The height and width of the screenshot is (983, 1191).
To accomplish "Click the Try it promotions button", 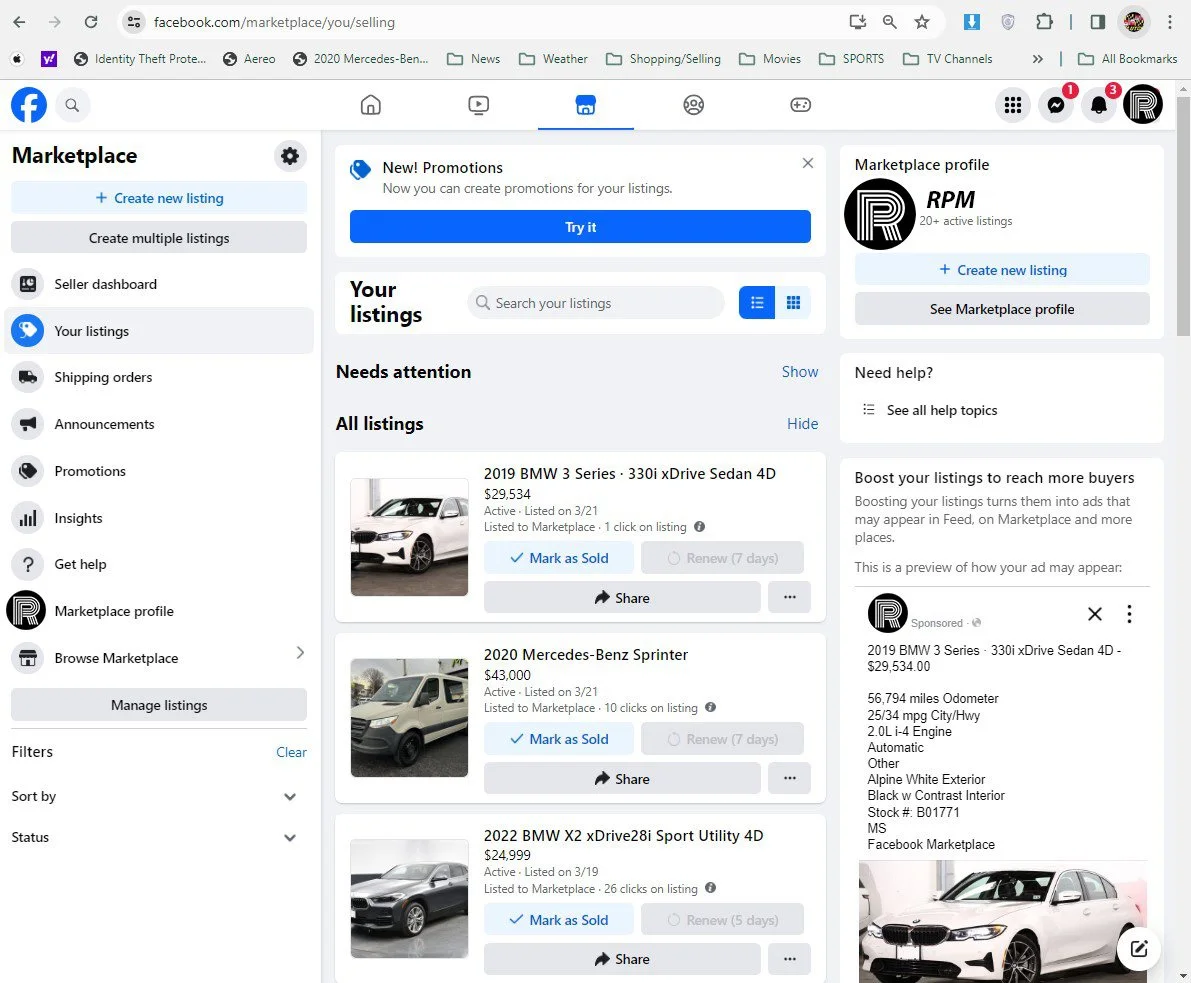I will tap(580, 226).
